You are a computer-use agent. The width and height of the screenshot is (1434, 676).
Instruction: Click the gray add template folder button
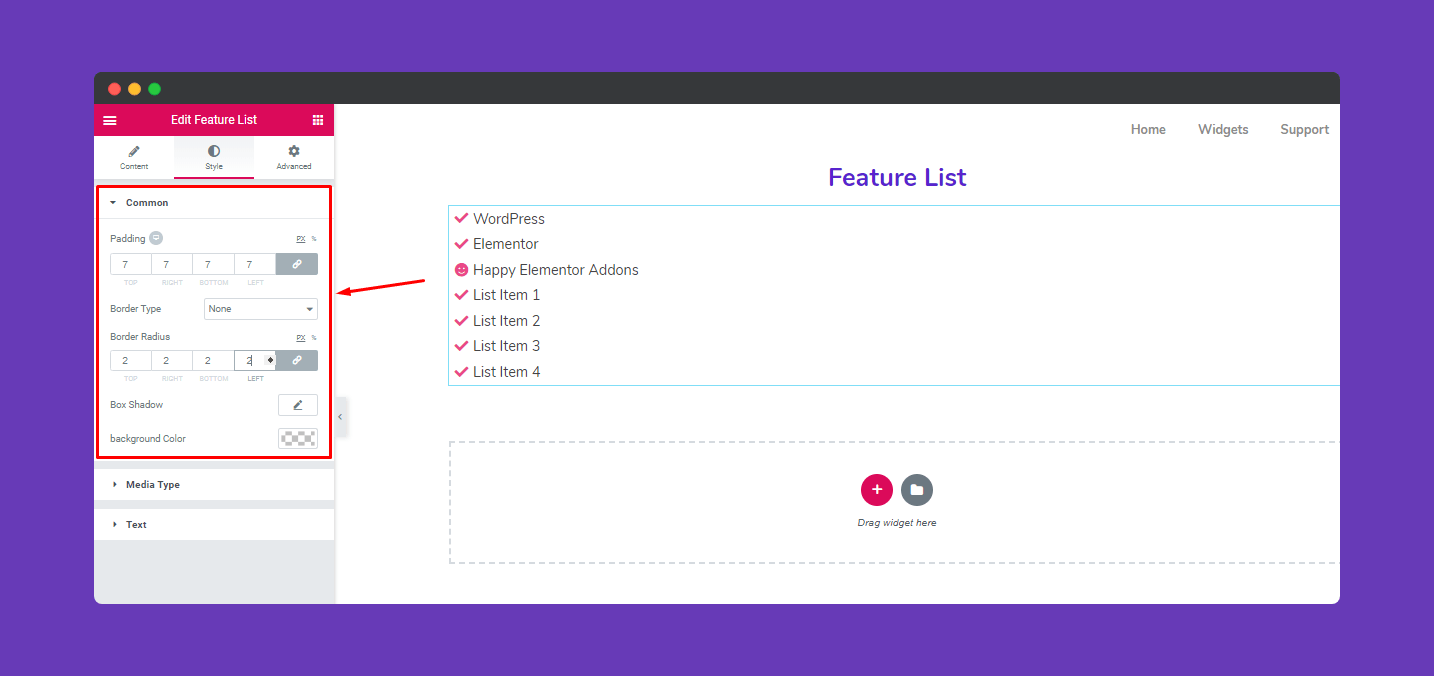pyautogui.click(x=917, y=490)
